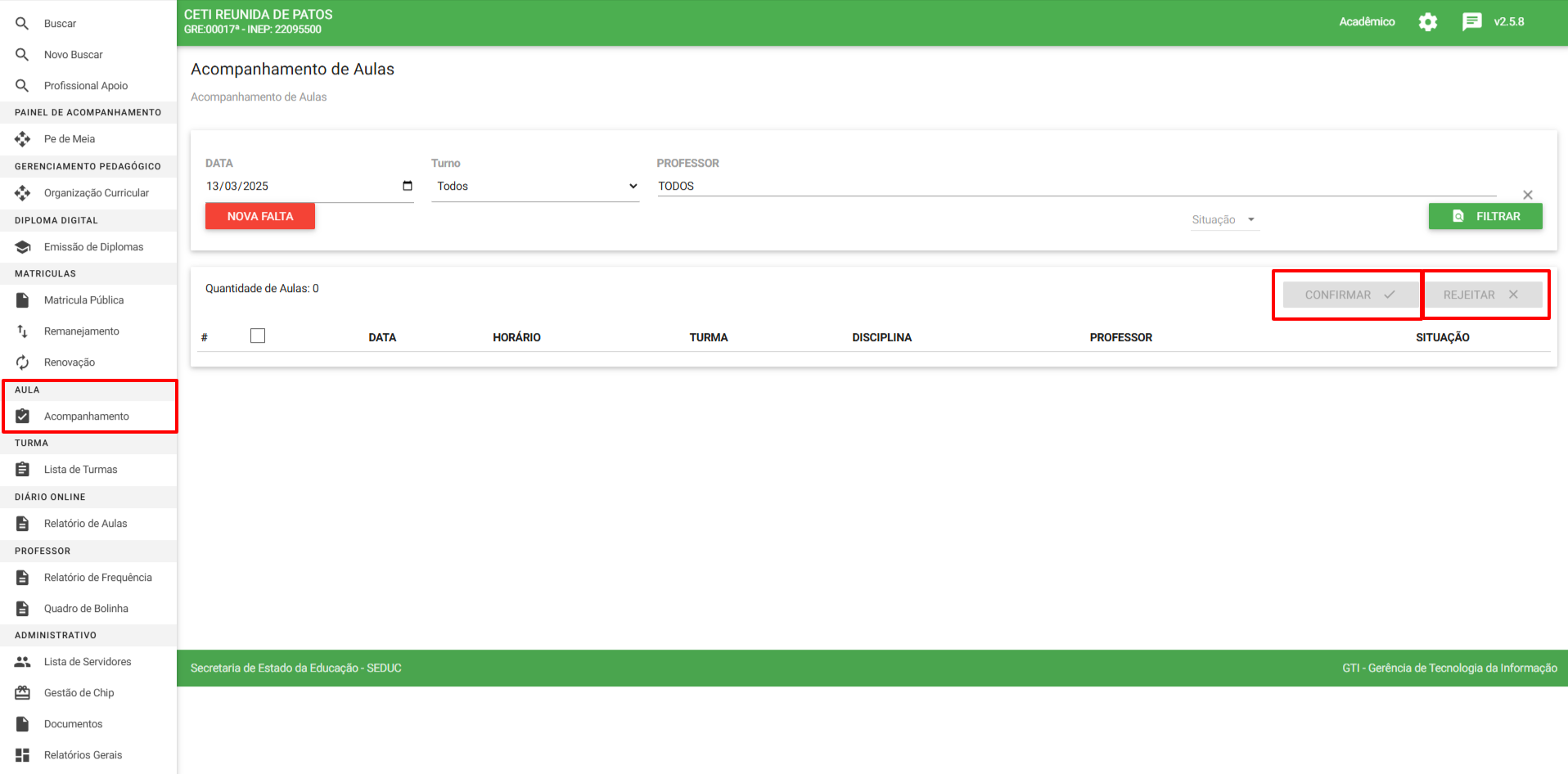The height and width of the screenshot is (774, 1568).
Task: Clear the professor field with X icon
Action: pos(1527,195)
